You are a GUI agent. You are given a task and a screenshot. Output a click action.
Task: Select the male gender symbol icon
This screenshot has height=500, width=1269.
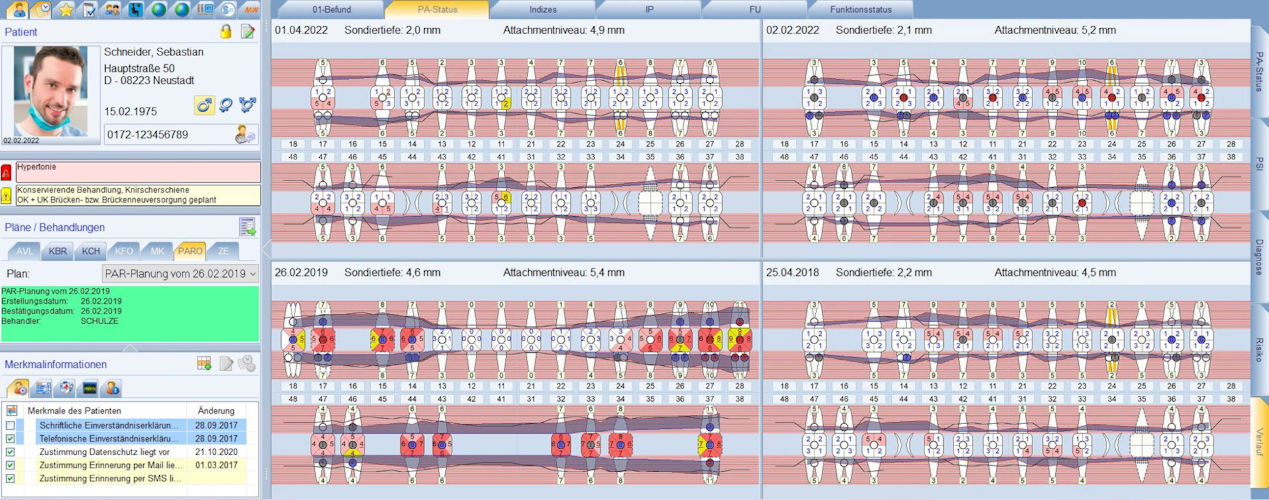203,105
